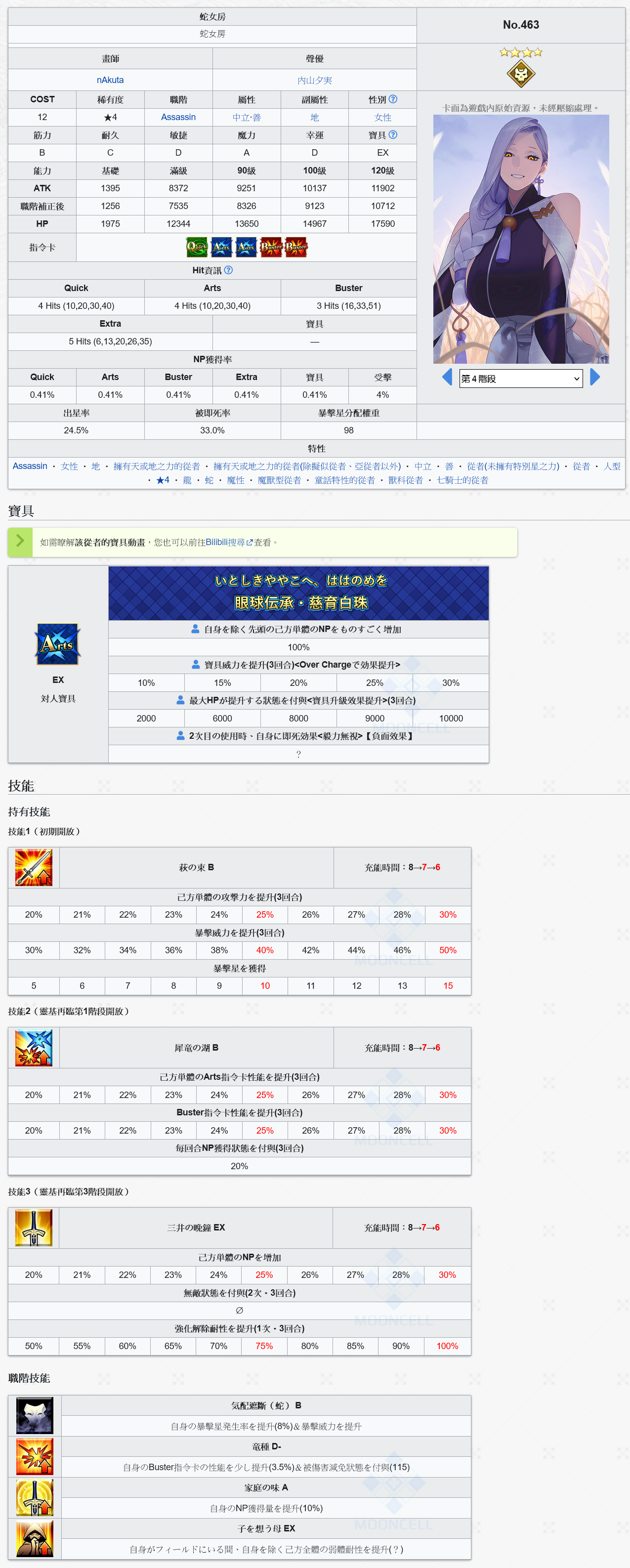This screenshot has width=630, height=1568.
Task: Click the 七騎士的從者 trait link
Action: click(462, 480)
